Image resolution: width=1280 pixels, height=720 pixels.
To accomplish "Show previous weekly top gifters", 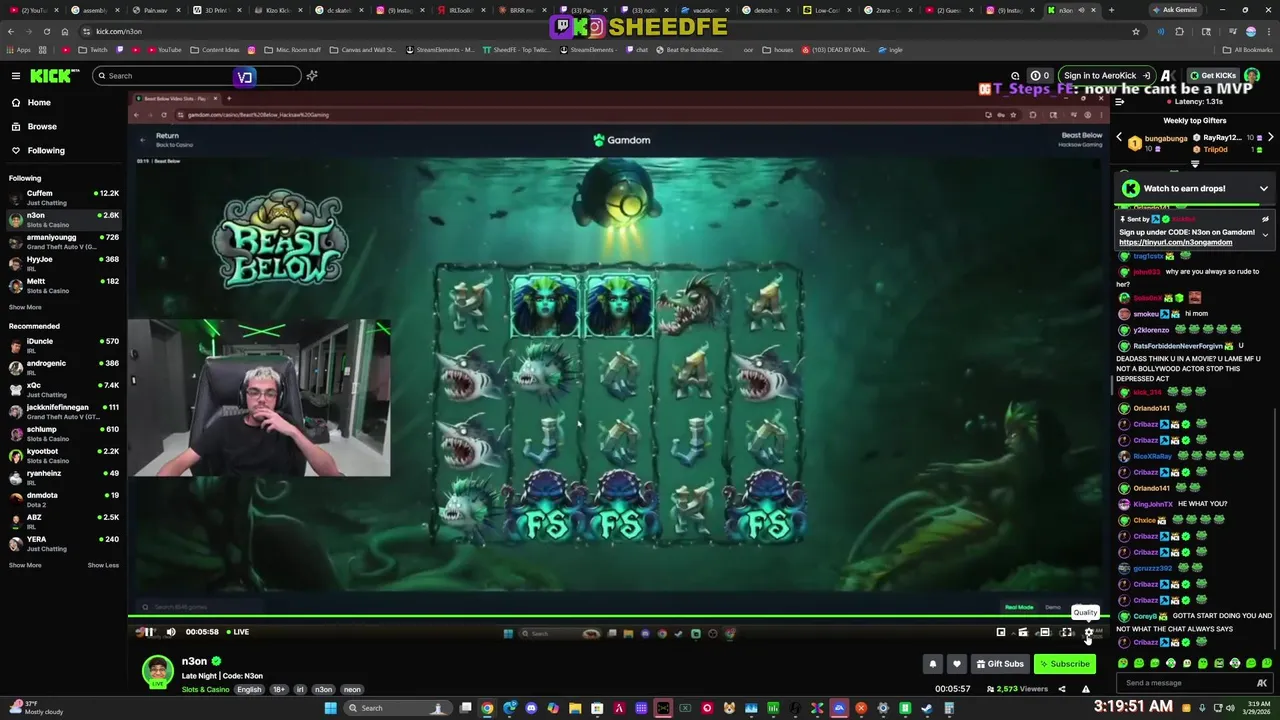I will click(1119, 138).
